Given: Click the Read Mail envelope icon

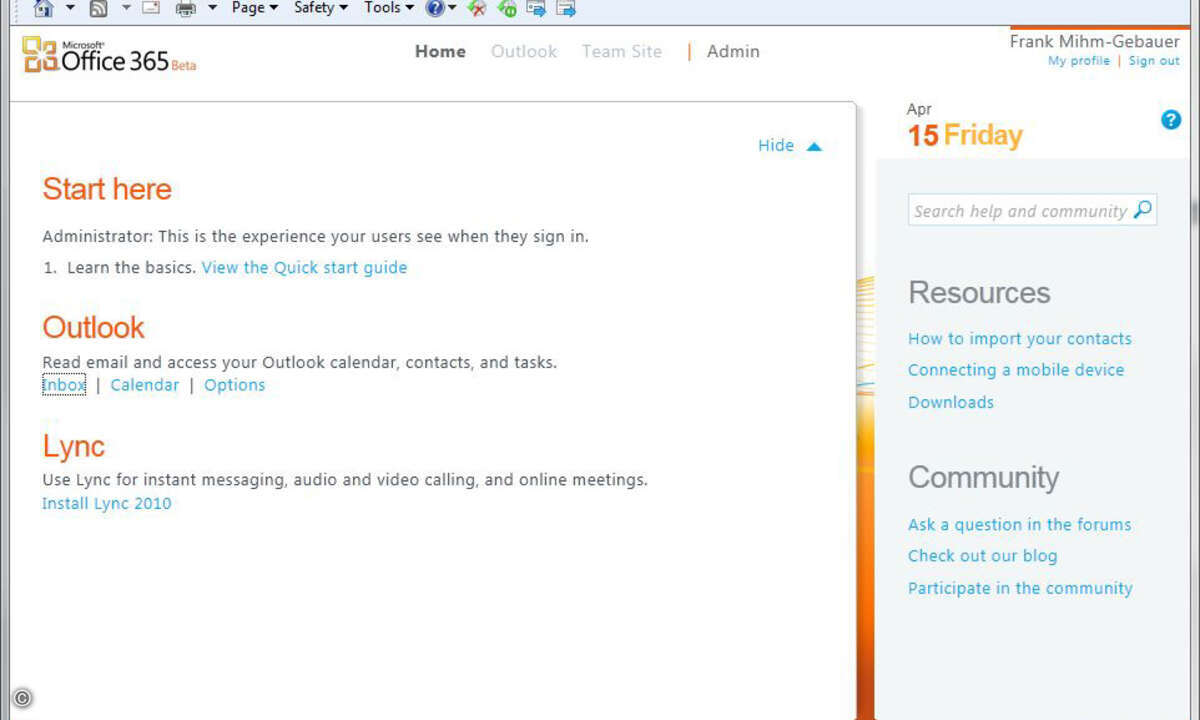Looking at the screenshot, I should [x=151, y=8].
